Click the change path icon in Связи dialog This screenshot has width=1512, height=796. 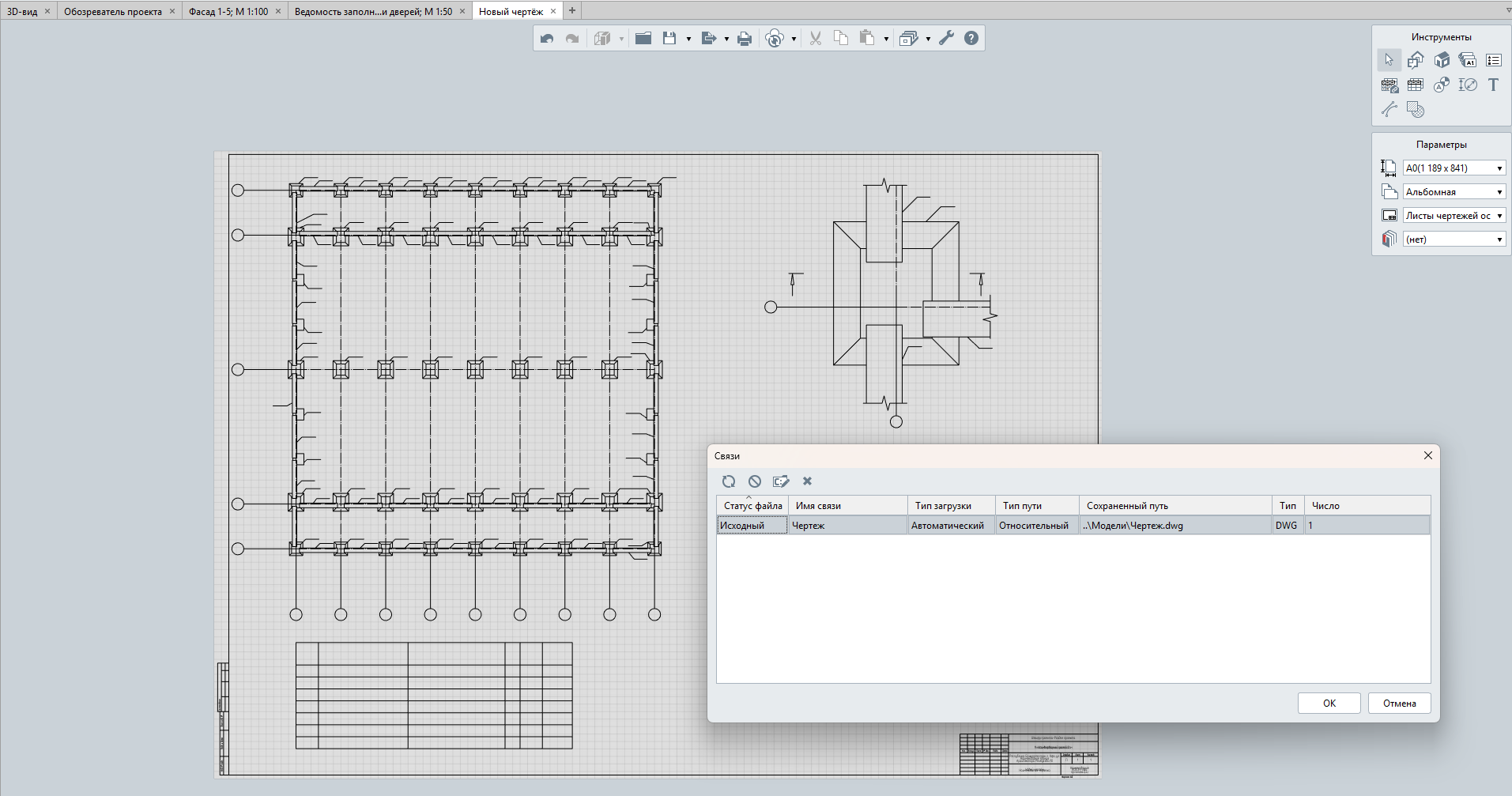(781, 481)
